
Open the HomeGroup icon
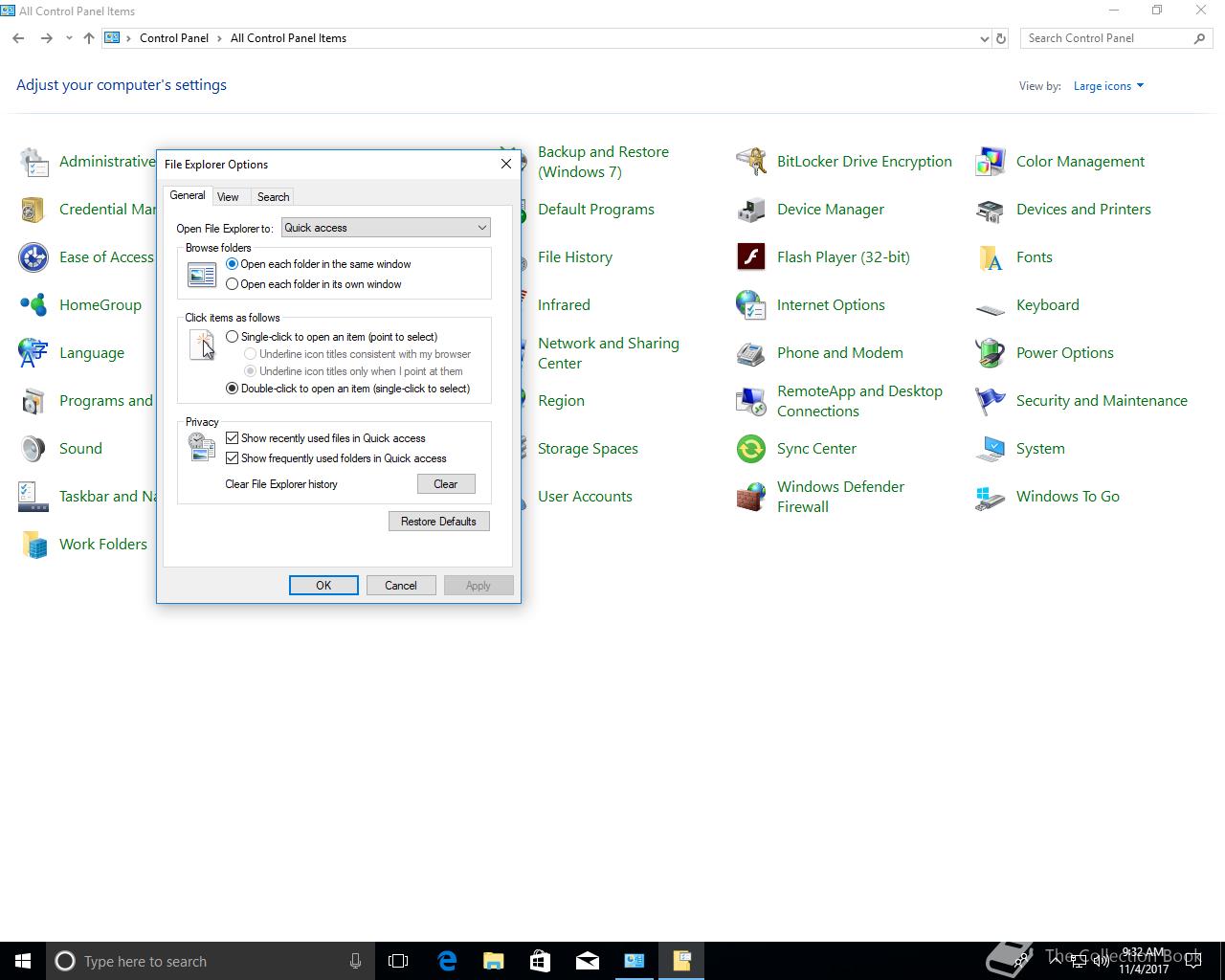coord(33,305)
